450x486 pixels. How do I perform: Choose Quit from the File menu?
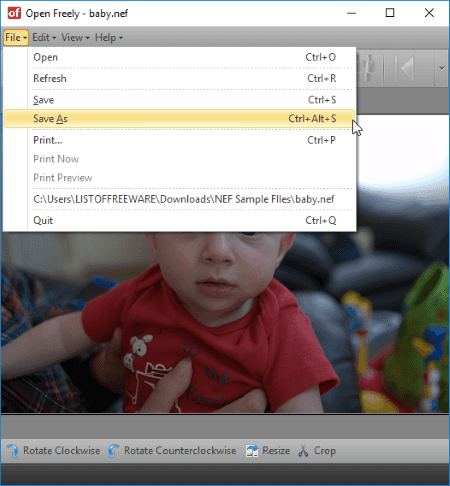(x=179, y=220)
